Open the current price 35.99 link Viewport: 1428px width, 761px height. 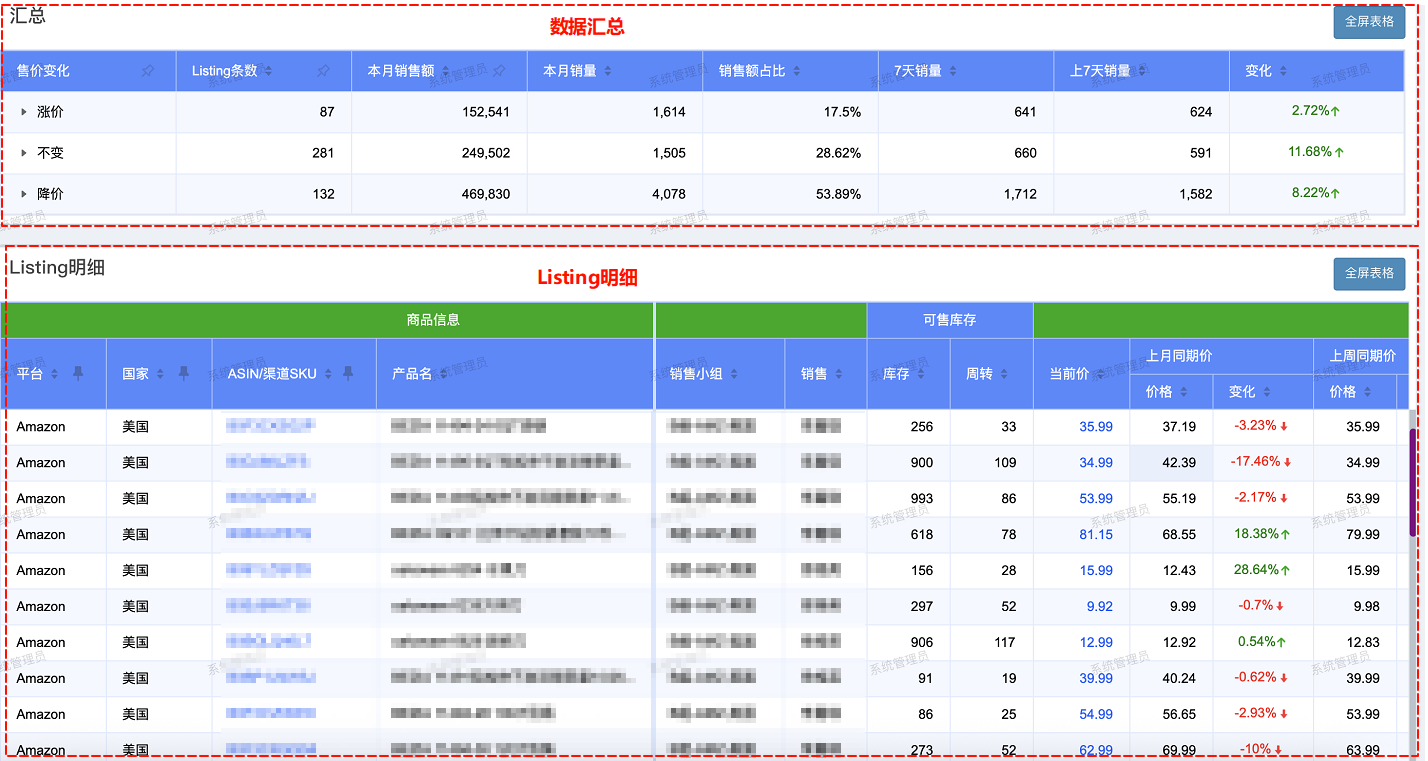1095,427
